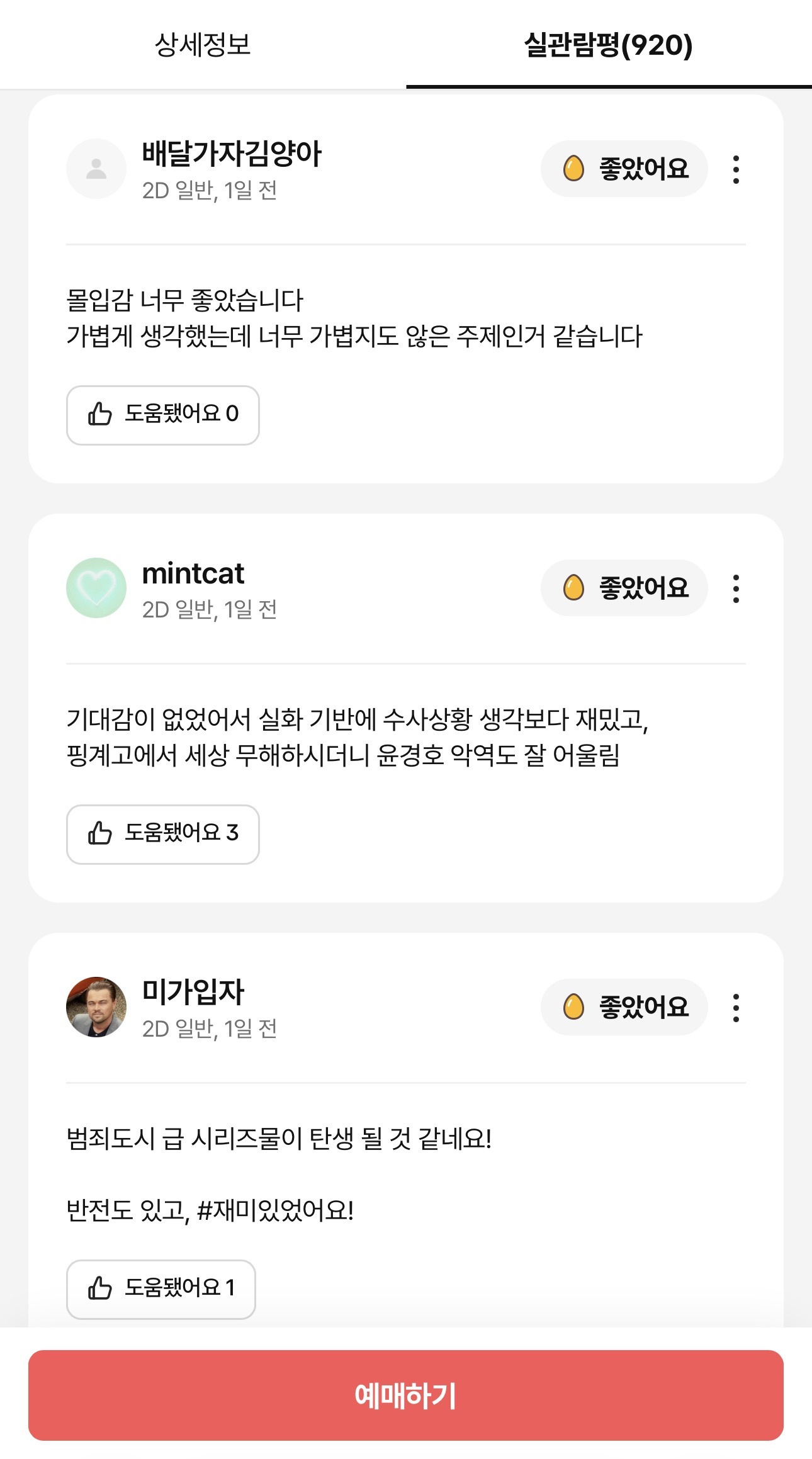Click golden egg icon on 미가입자's review

pyautogui.click(x=573, y=1007)
